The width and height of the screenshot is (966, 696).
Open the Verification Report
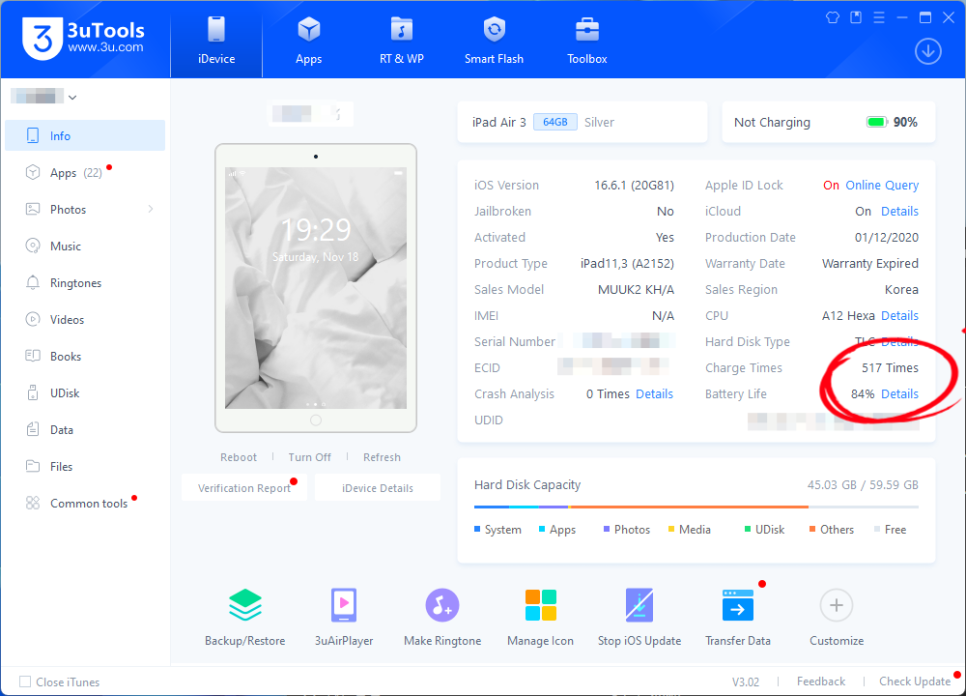[x=244, y=488]
